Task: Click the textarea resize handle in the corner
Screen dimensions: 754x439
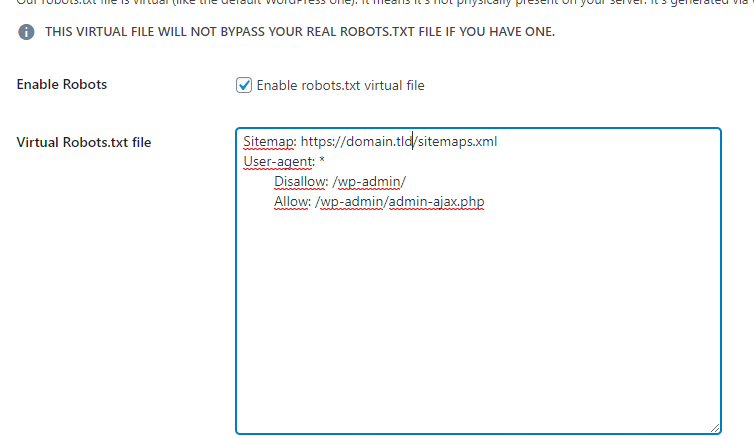Action: tap(714, 427)
